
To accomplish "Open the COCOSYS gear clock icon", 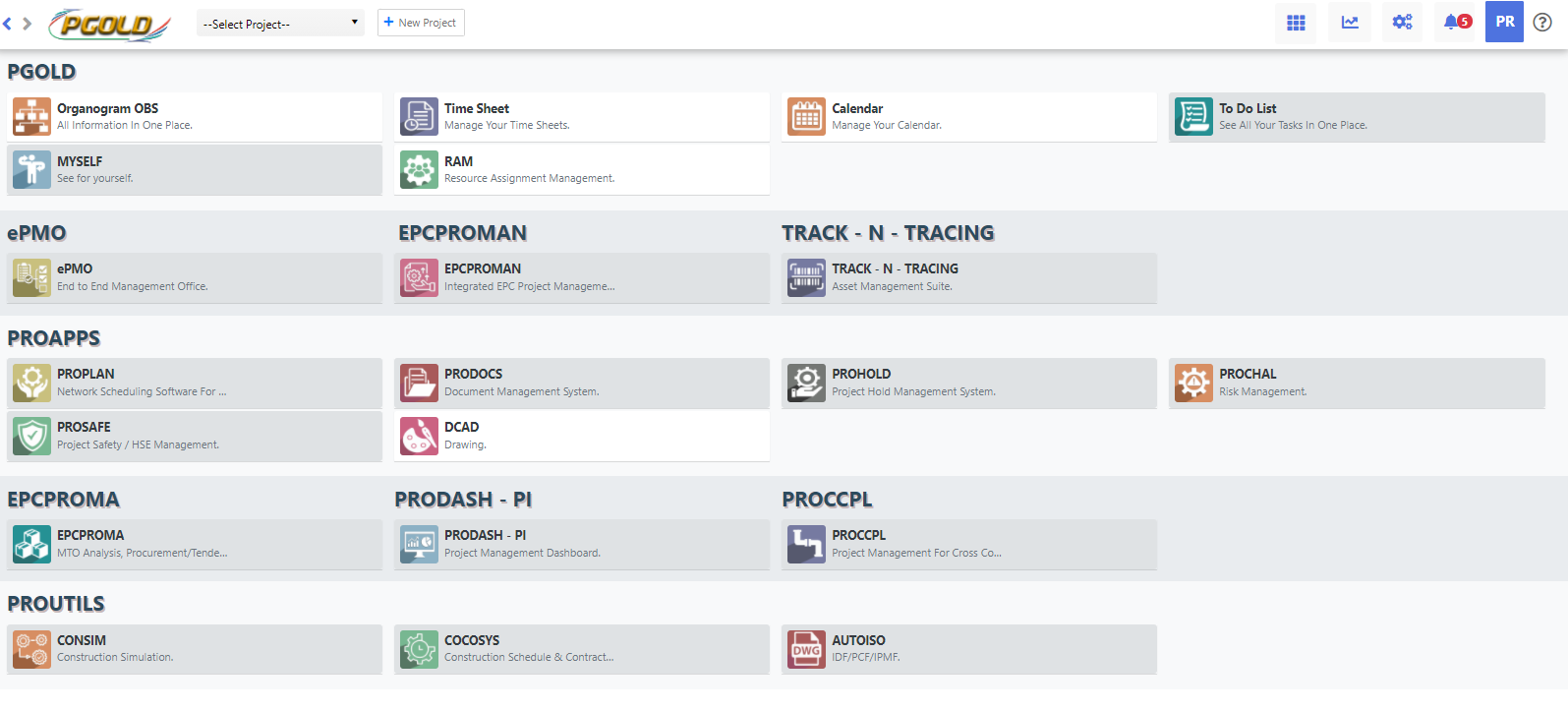I will pyautogui.click(x=419, y=649).
